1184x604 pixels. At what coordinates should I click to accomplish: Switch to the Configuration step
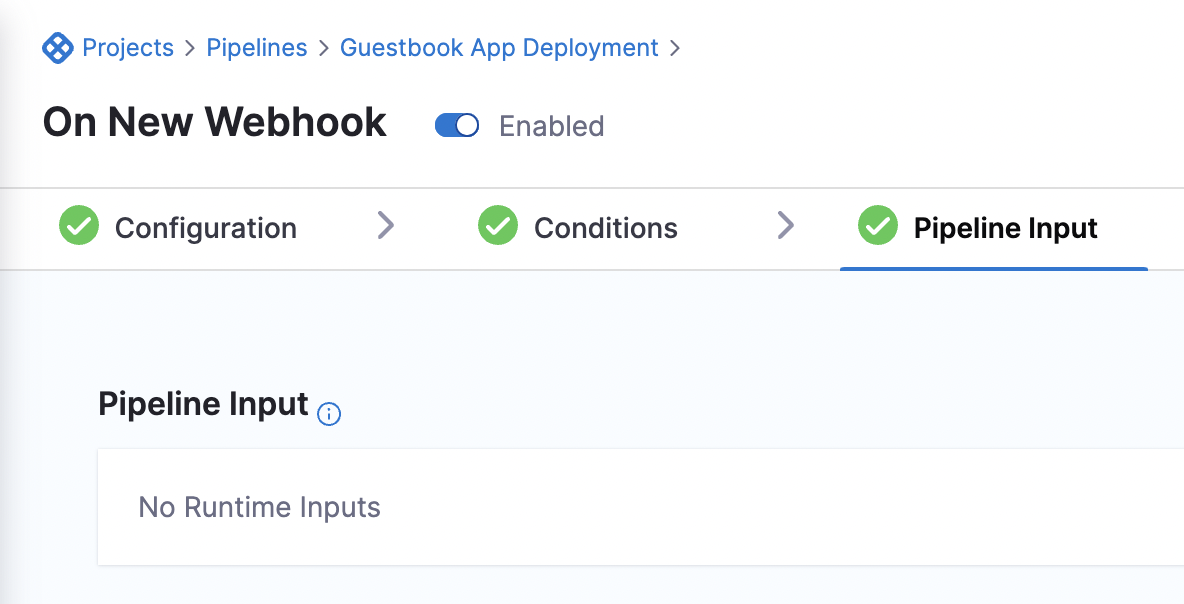[x=206, y=227]
